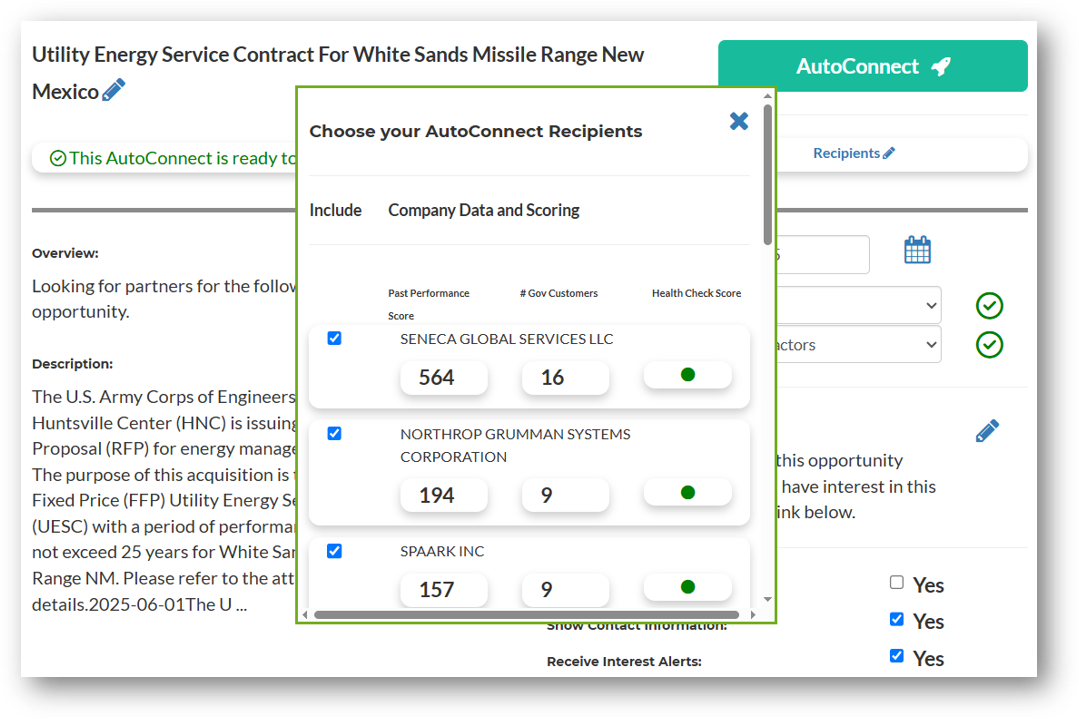The image size is (1079, 719).
Task: Click SPAARK INC past performance score 157
Action: (x=444, y=589)
